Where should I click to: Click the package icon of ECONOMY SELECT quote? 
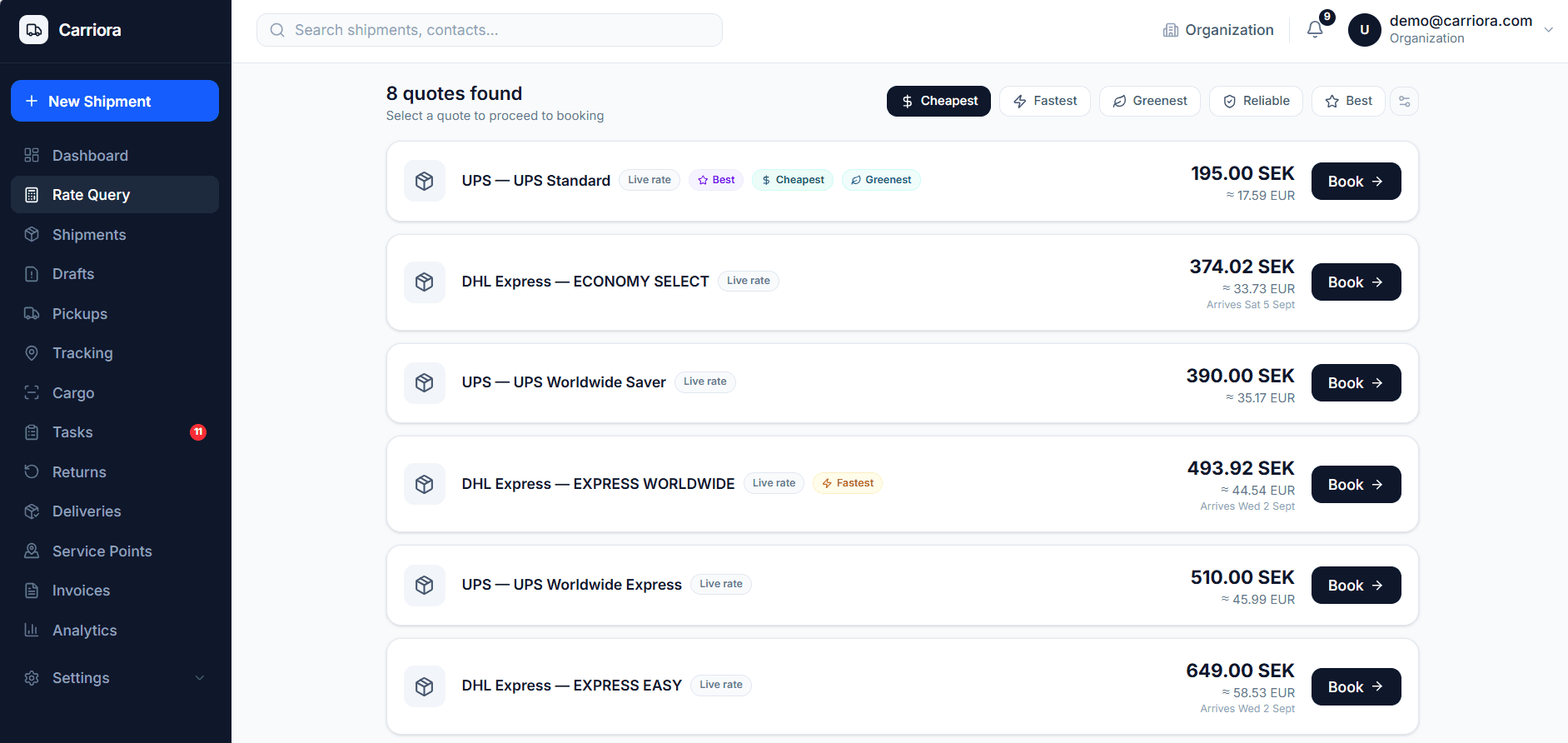point(425,282)
